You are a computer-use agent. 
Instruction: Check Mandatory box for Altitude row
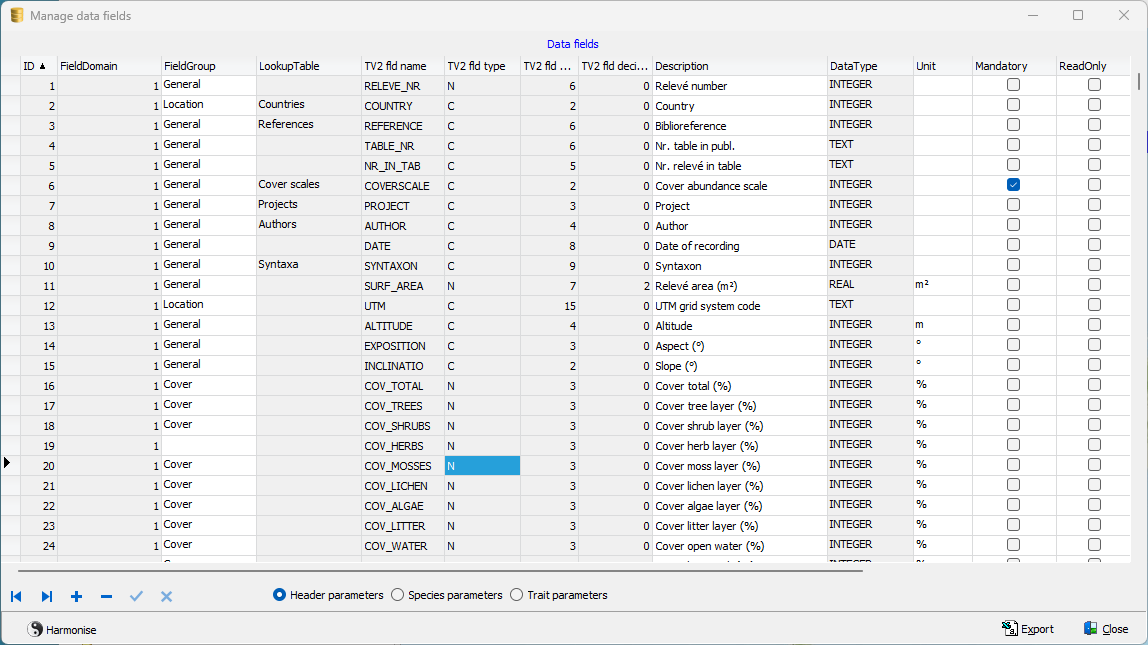(1013, 325)
